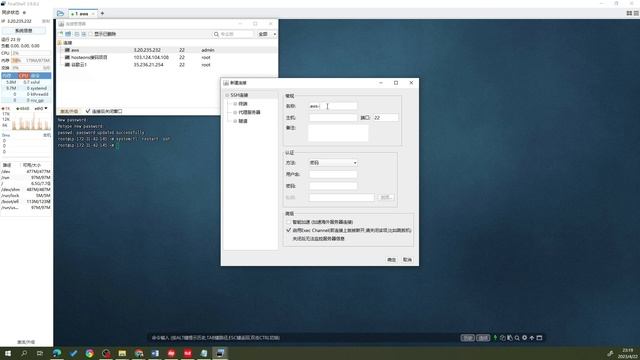Collapse the 'SSH连接' tree expander
The width and height of the screenshot is (640, 360).
click(227, 95)
